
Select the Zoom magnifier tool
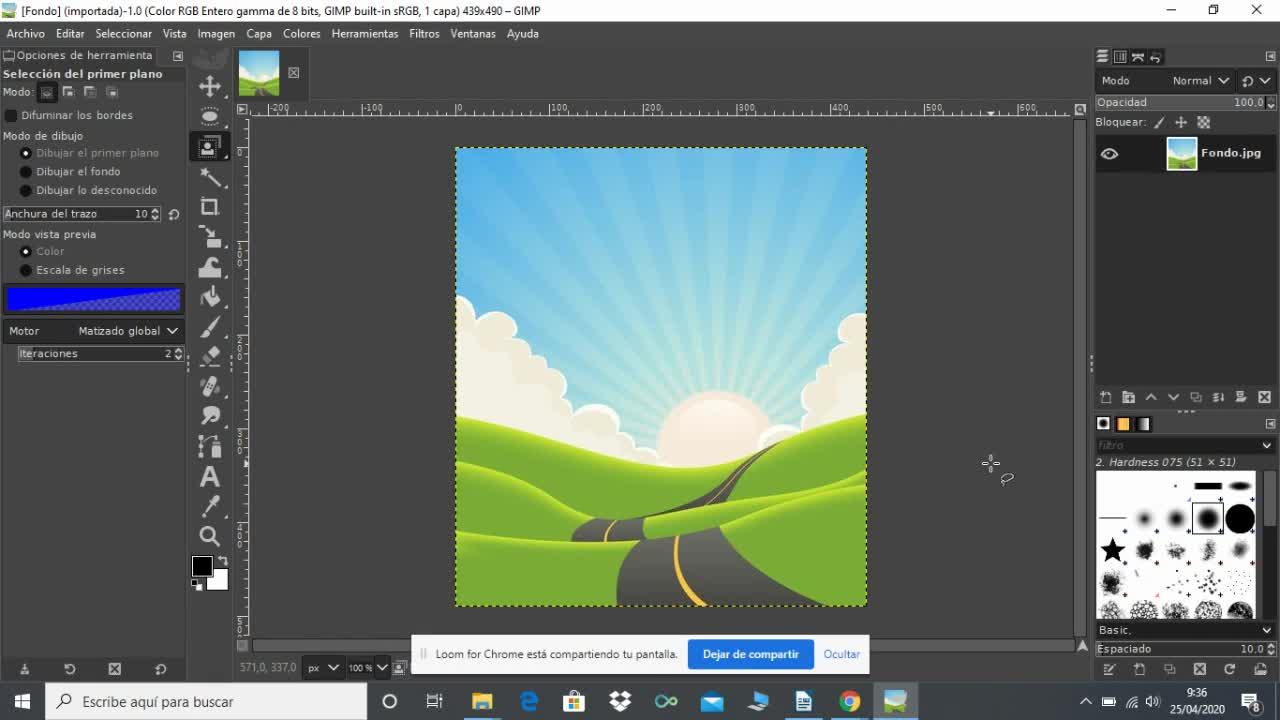pyautogui.click(x=209, y=536)
